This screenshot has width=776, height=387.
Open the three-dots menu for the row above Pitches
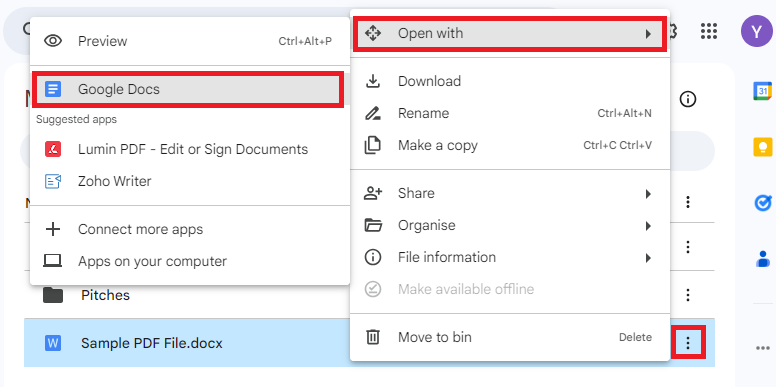688,246
